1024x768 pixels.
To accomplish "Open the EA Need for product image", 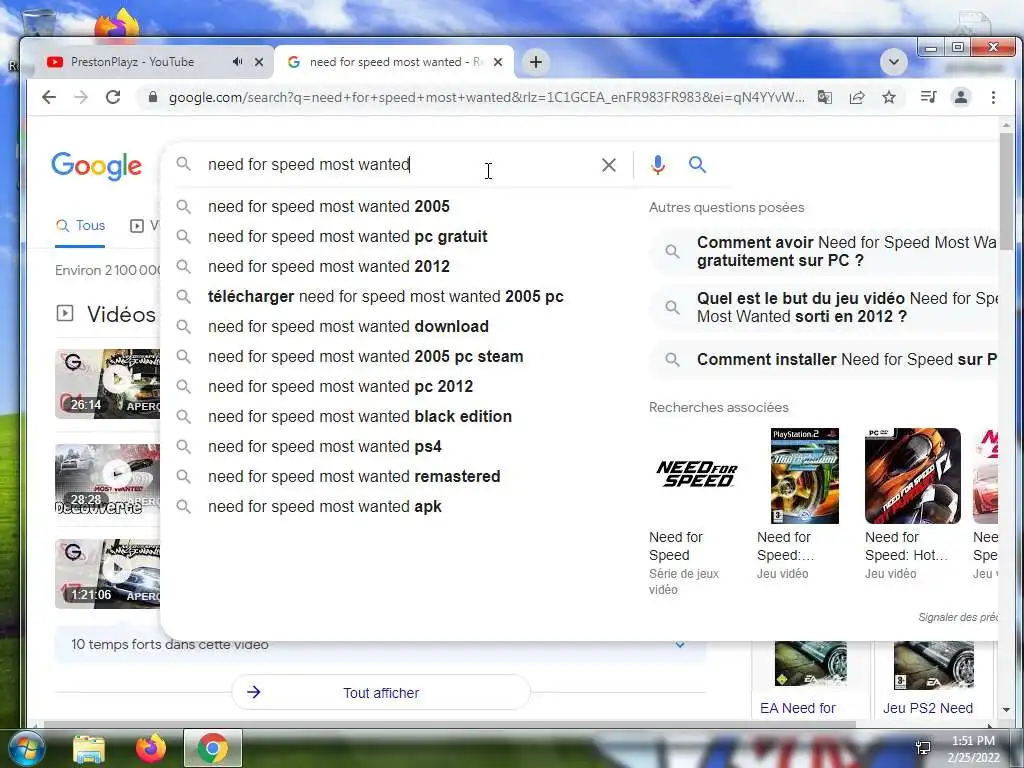I will click(810, 665).
